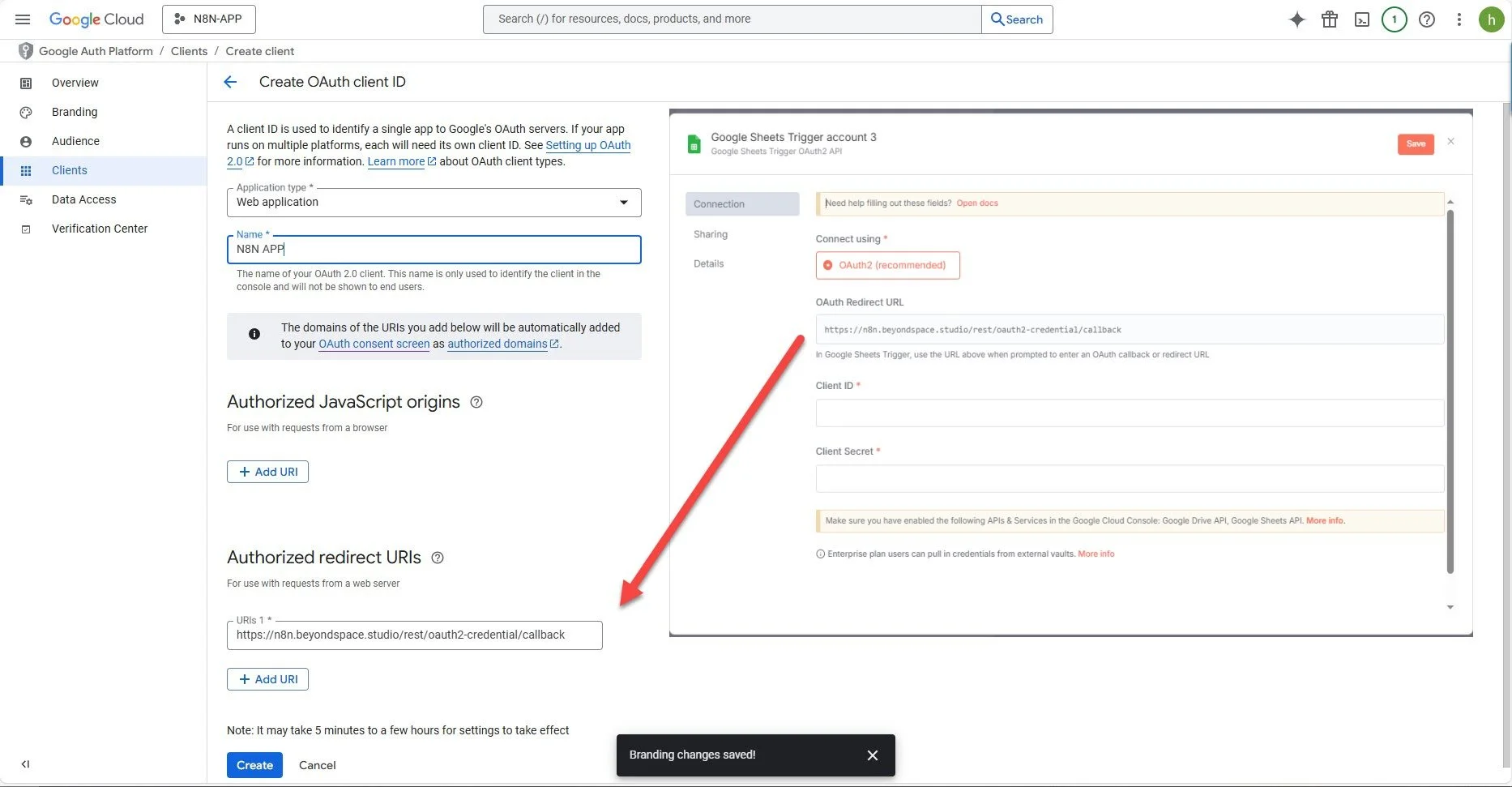Open notifications showing 1 alert

pos(1394,19)
